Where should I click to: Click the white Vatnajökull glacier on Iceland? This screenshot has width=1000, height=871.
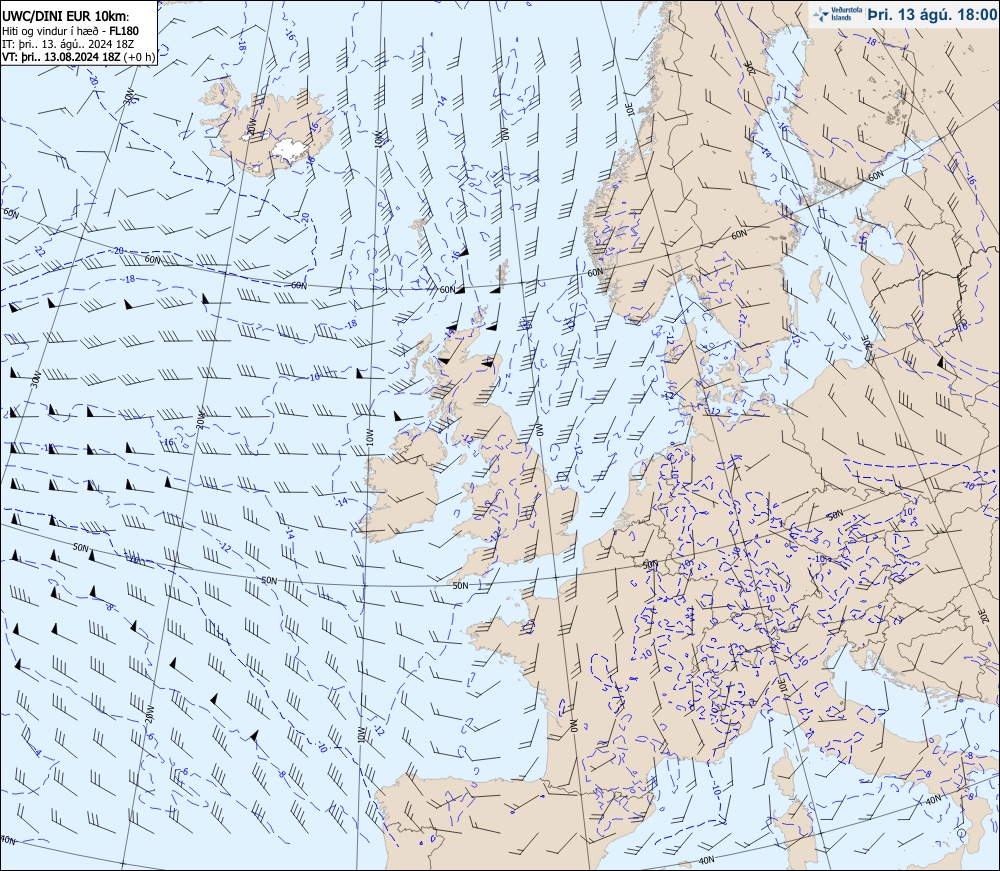[x=291, y=150]
